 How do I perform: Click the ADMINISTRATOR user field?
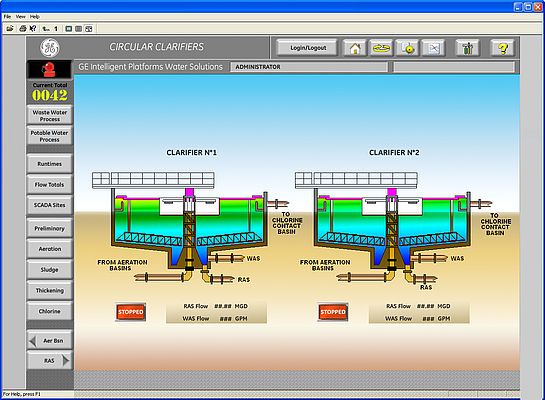[x=309, y=67]
